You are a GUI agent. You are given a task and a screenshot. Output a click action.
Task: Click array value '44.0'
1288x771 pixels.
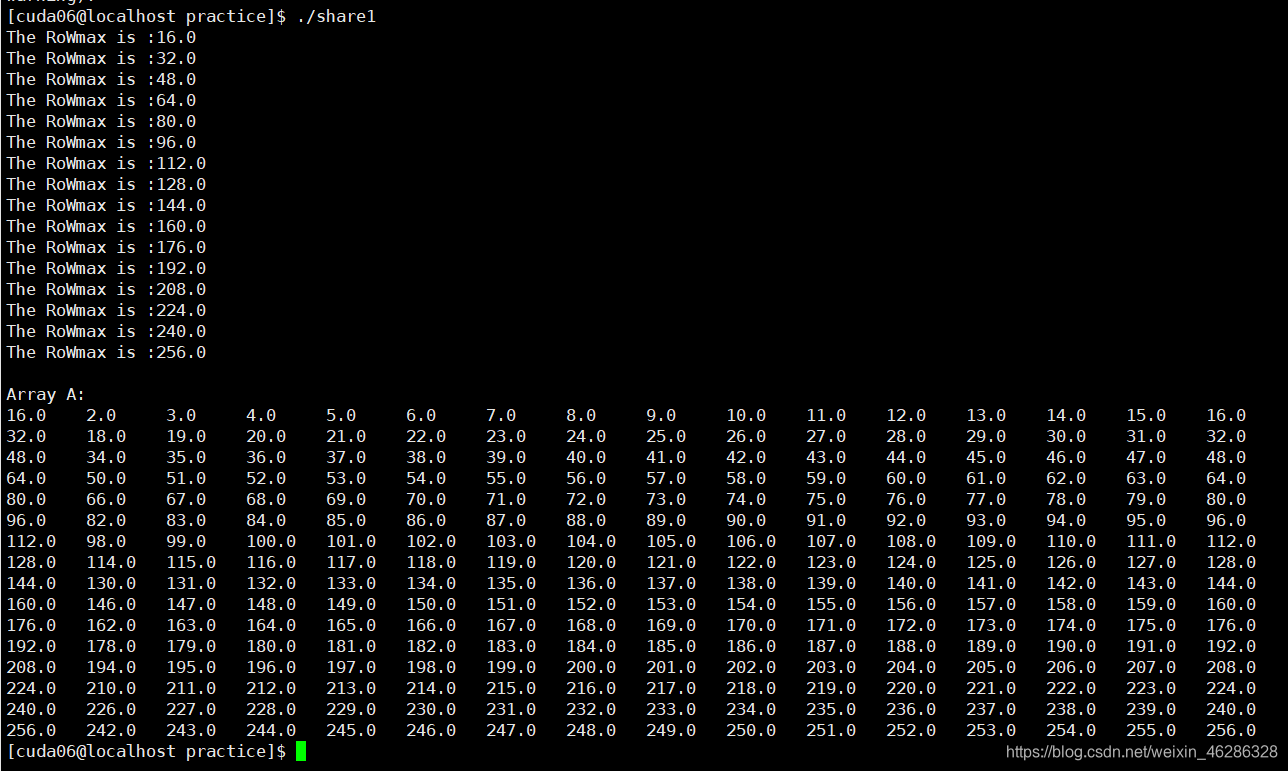click(x=906, y=458)
